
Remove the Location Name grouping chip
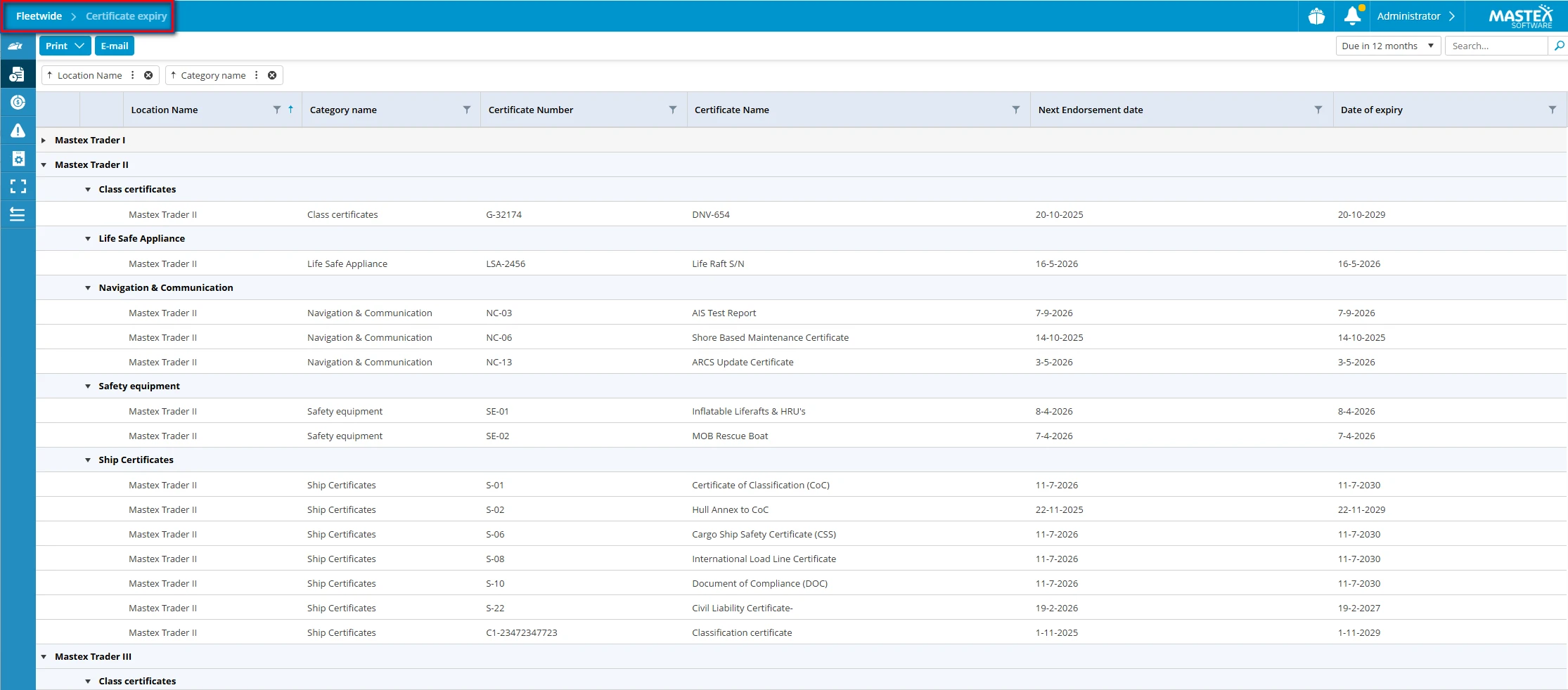[x=148, y=75]
